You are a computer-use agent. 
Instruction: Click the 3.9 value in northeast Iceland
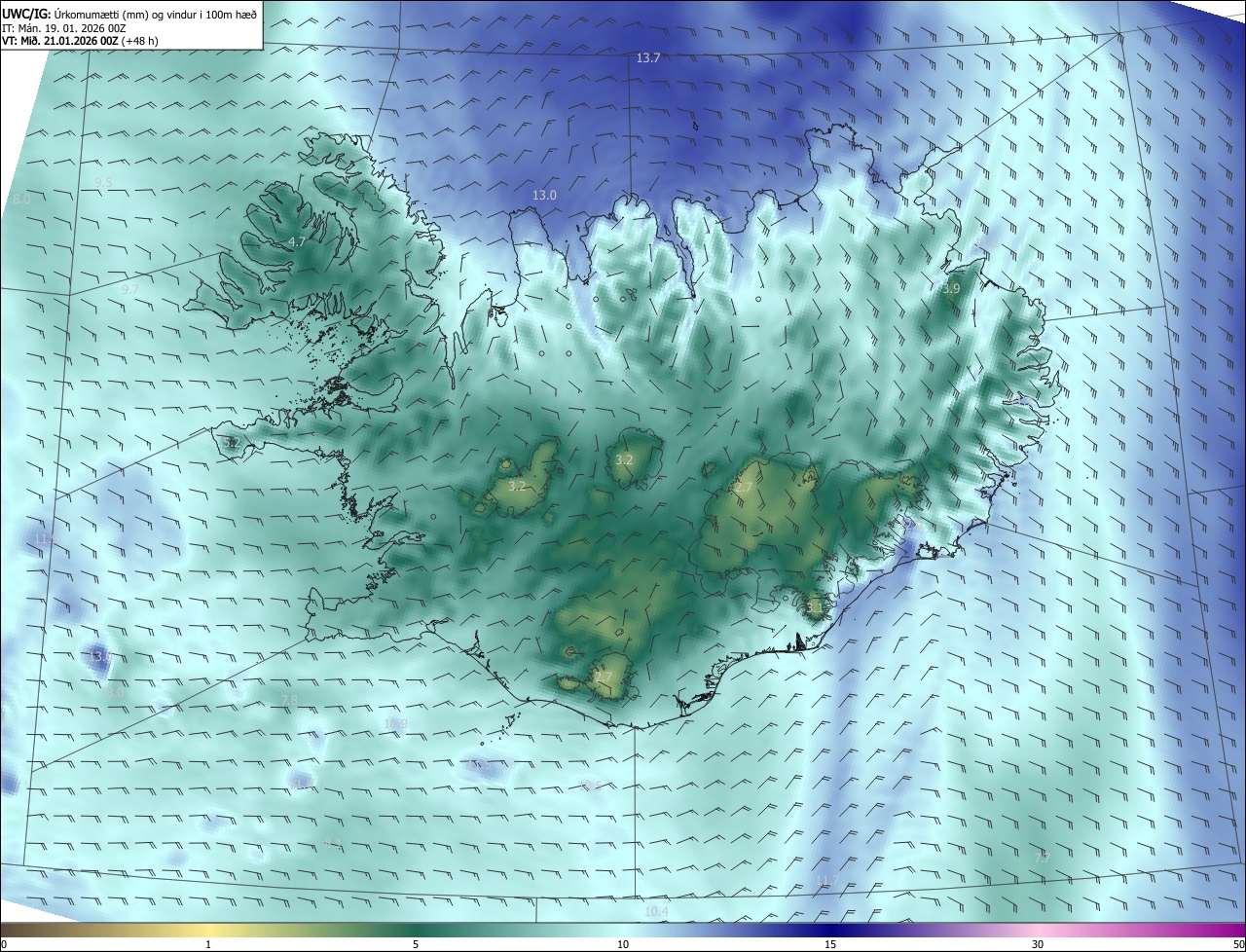(951, 289)
